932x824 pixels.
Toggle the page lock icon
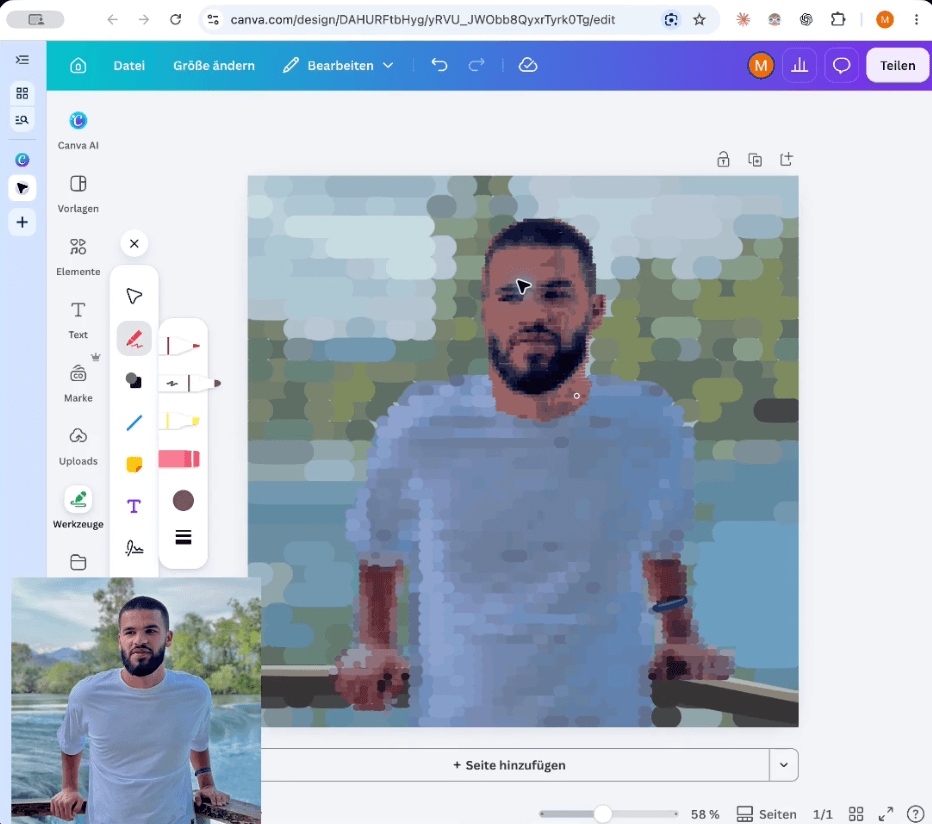723,159
